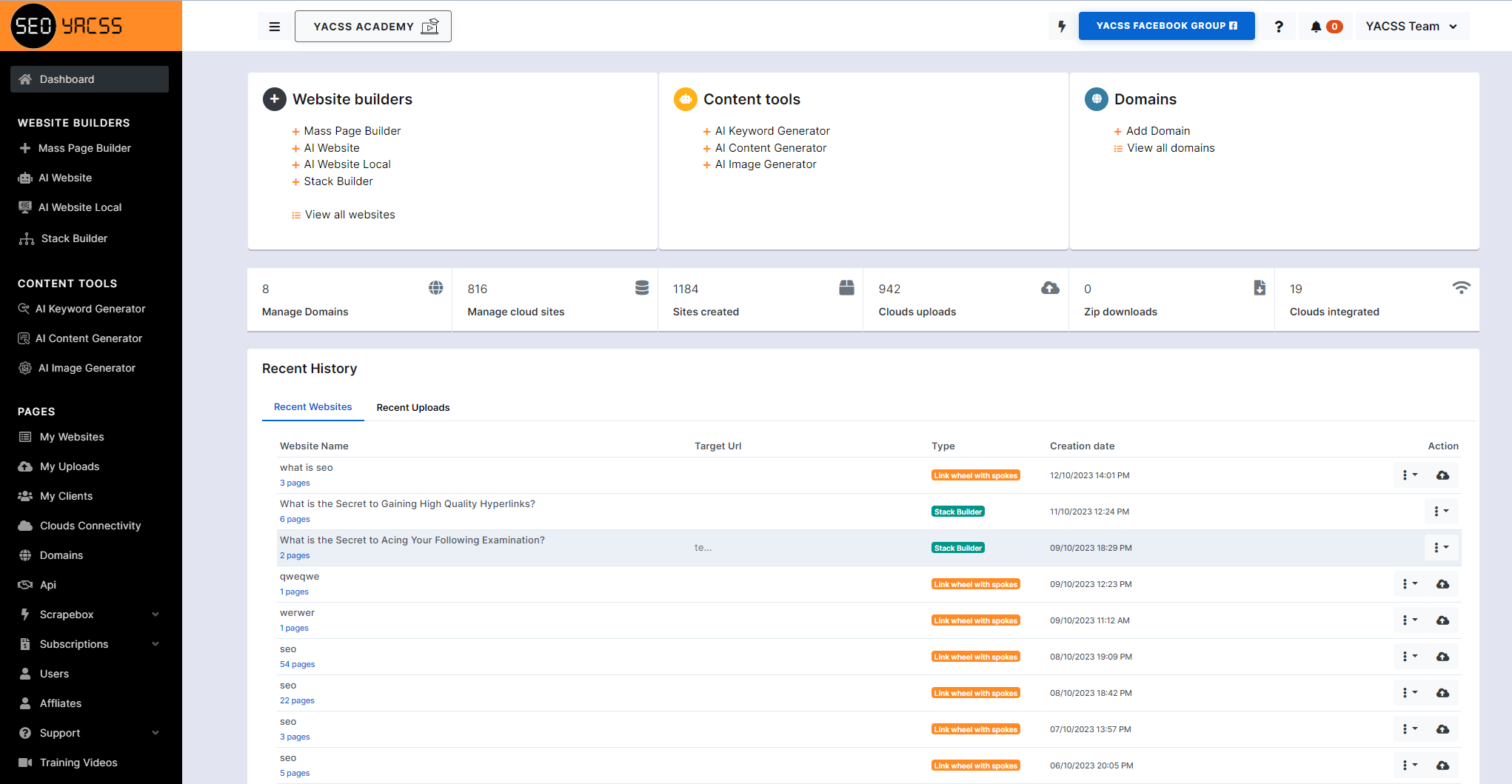Screen dimensions: 1512x784
Task: Click '6 pages' under Gaining High Quality Hyperlinks
Action: [x=295, y=519]
